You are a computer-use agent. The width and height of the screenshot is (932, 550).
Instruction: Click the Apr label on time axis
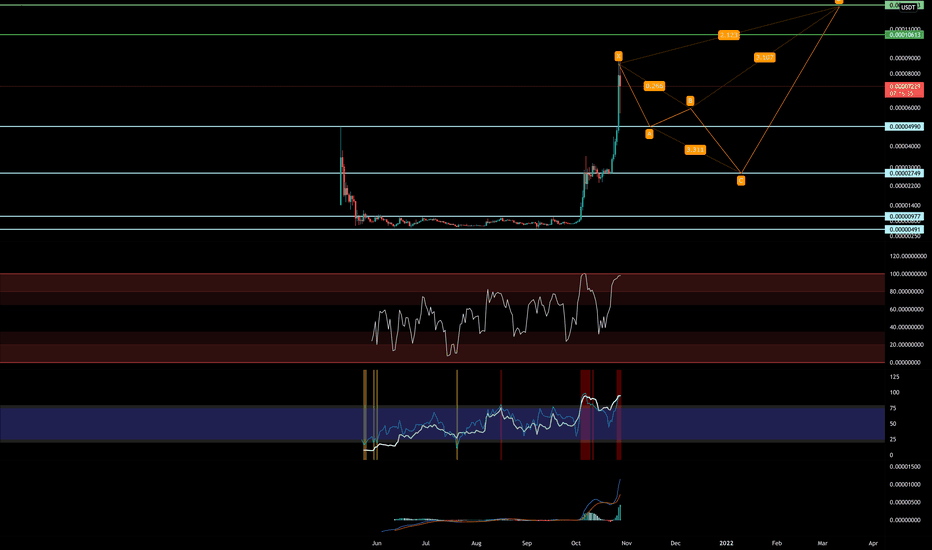pos(873,543)
